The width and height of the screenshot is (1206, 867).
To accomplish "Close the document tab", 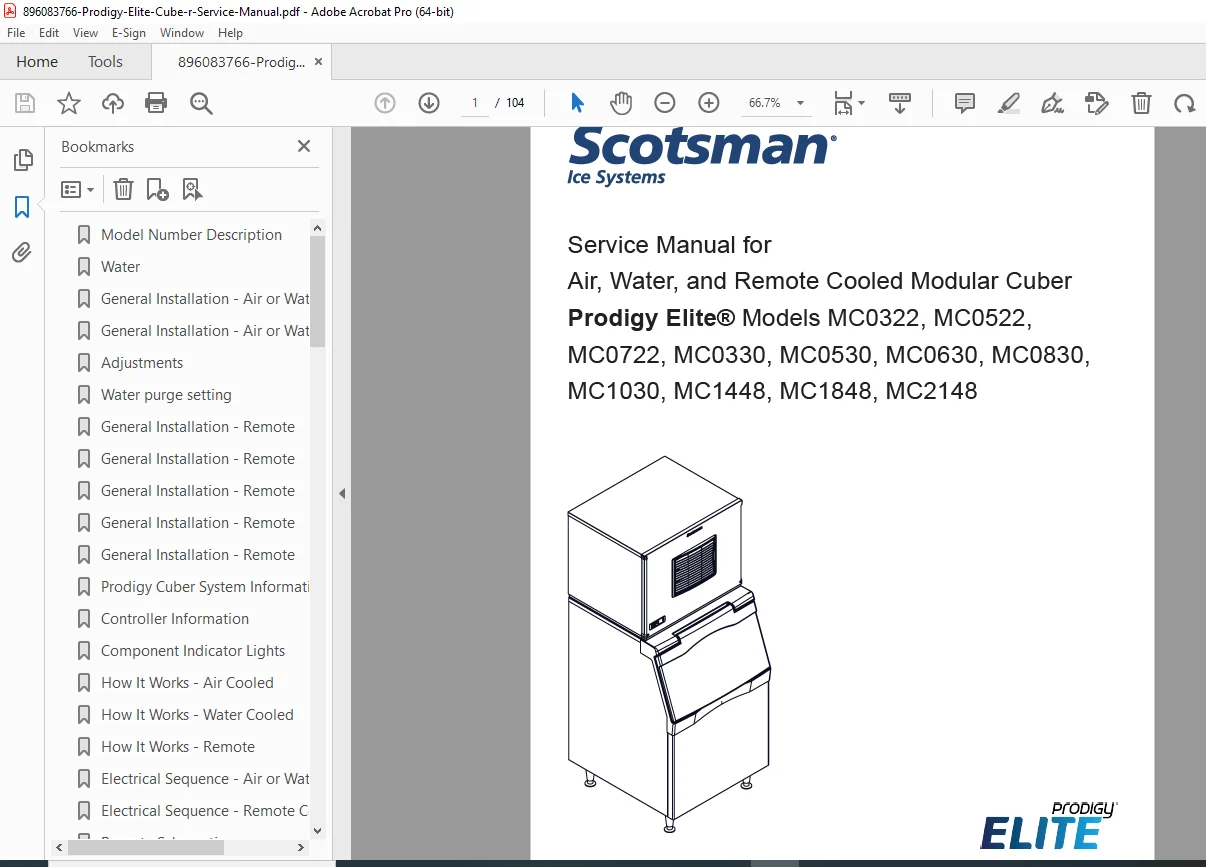I will [319, 62].
